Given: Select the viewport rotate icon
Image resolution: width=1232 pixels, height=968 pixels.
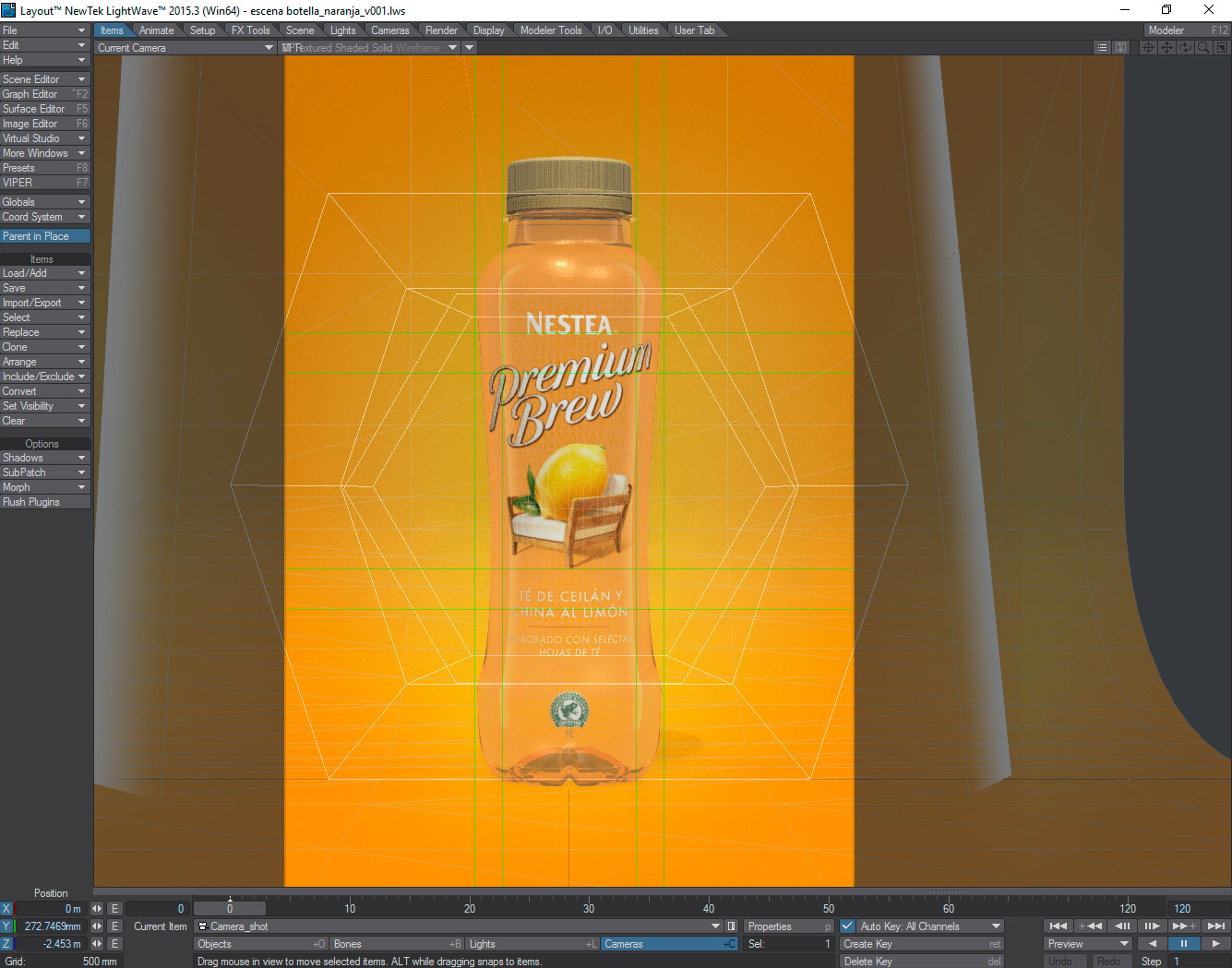Looking at the screenshot, I should [x=1185, y=47].
